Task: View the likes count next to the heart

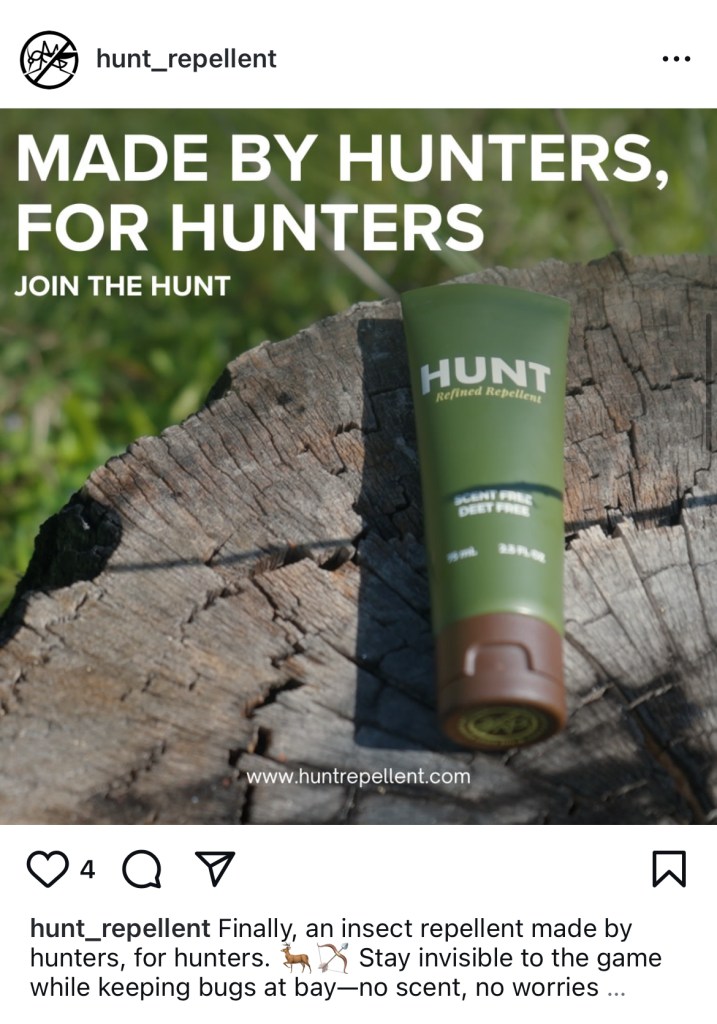Action: pos(88,870)
